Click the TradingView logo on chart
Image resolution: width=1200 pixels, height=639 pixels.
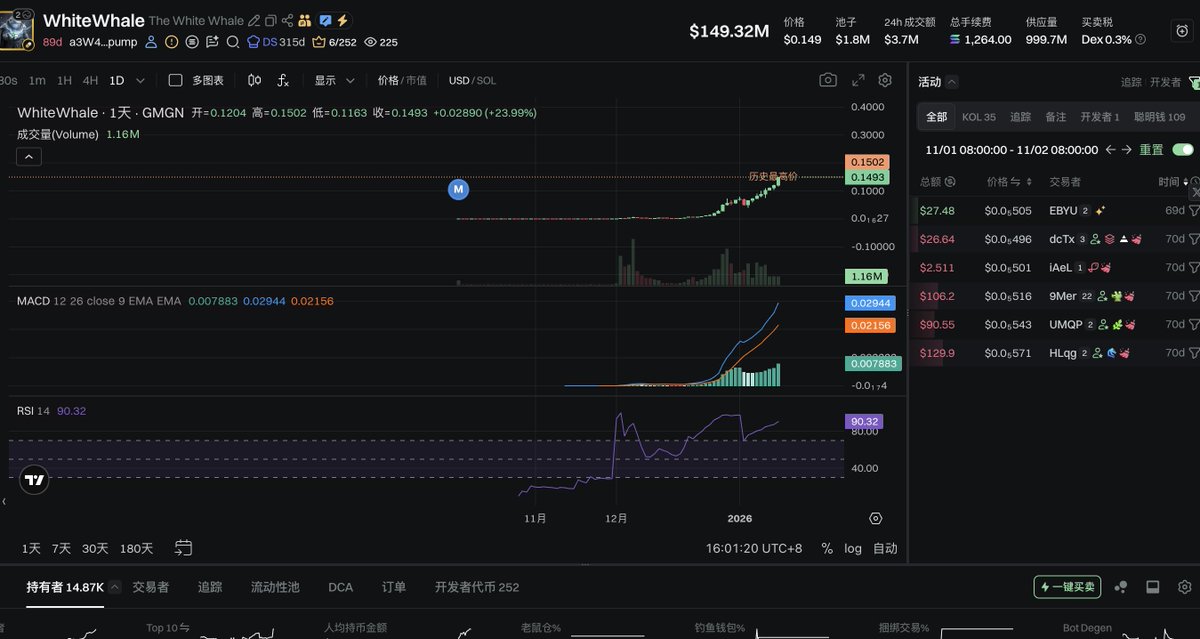[x=34, y=479]
